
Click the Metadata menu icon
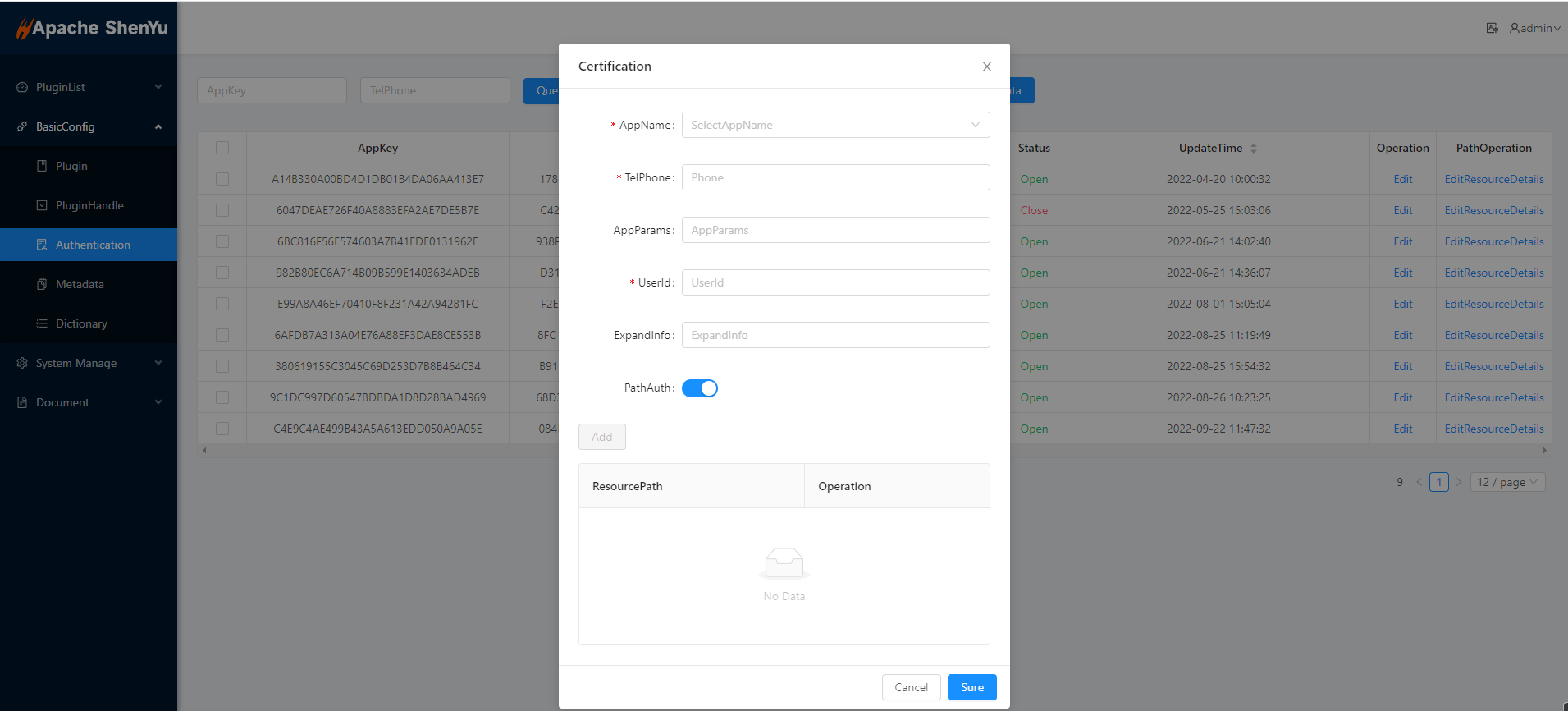click(x=42, y=284)
